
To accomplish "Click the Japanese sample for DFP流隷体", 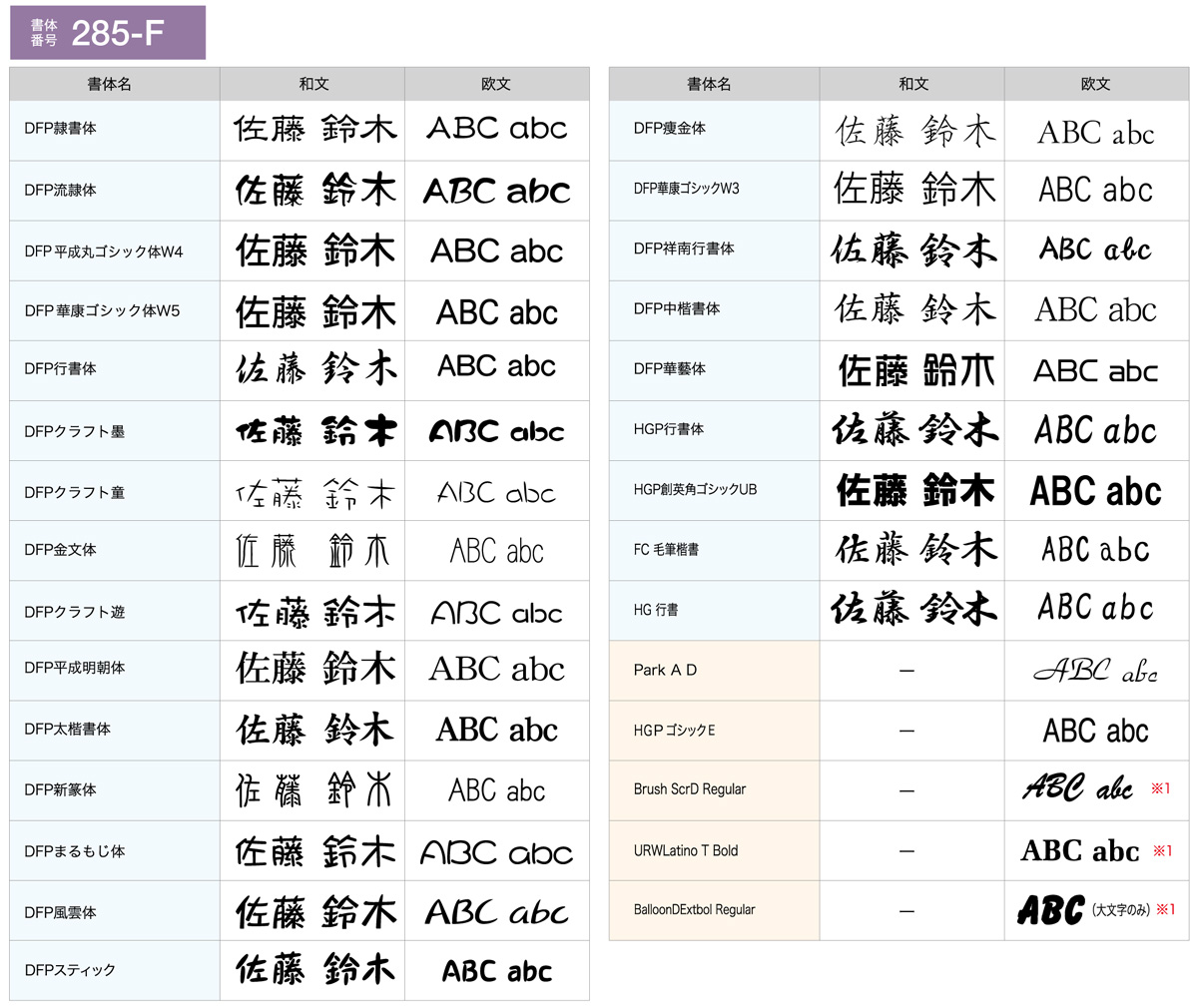I will pos(314,191).
